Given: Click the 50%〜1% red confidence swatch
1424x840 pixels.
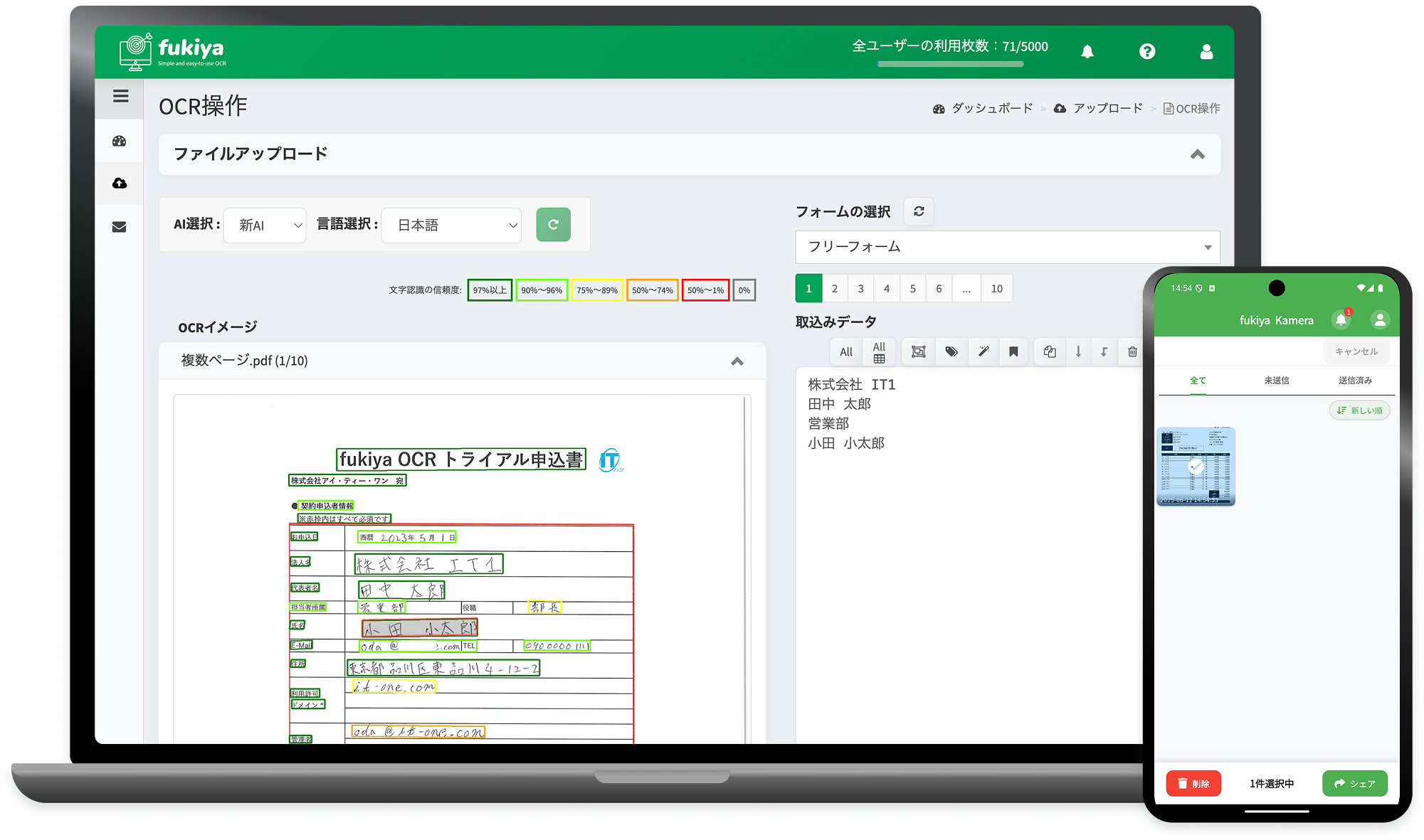Looking at the screenshot, I should click(705, 290).
